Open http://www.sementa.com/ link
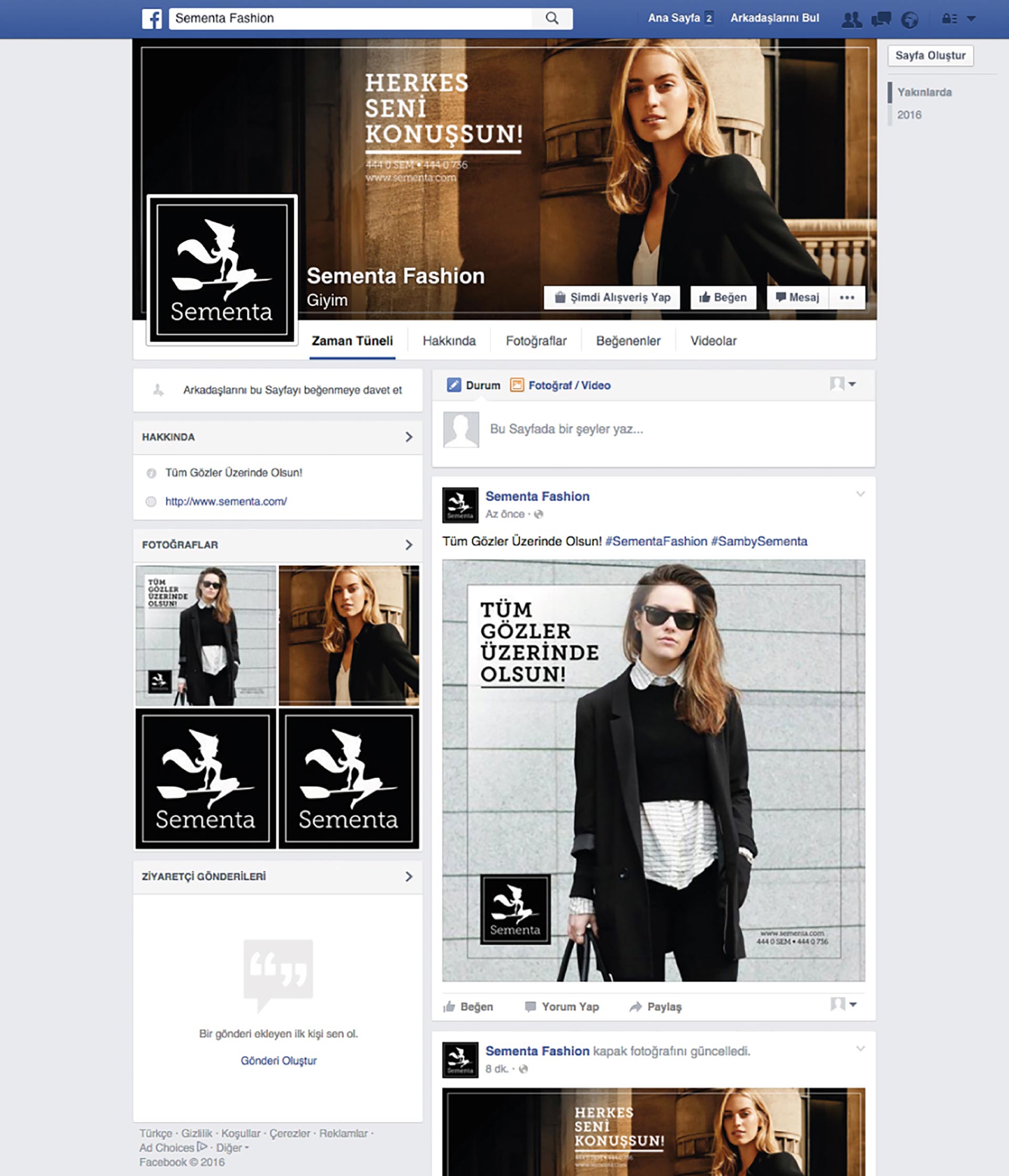Screen dimensions: 1009x1176 [x=226, y=502]
